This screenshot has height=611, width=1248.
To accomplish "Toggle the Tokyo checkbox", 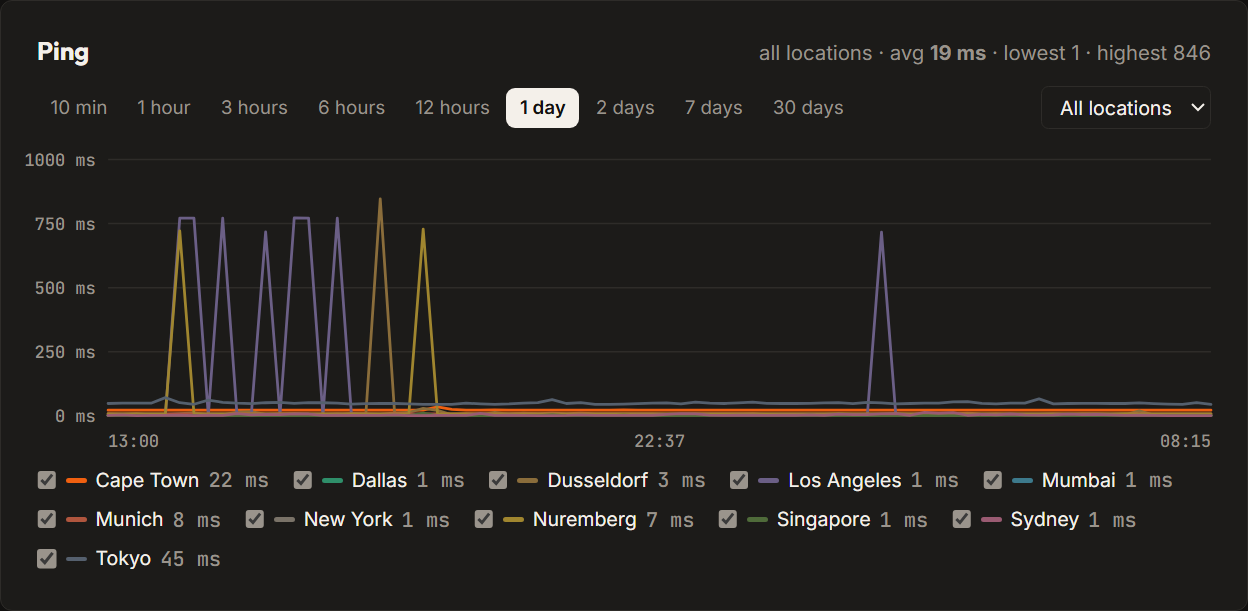I will coord(46,558).
